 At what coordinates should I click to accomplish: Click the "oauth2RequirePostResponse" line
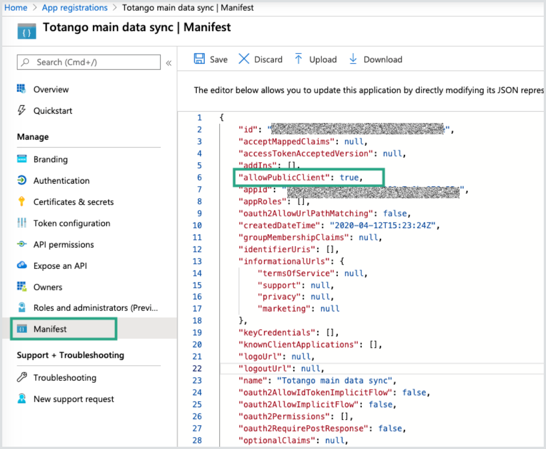(x=322, y=428)
